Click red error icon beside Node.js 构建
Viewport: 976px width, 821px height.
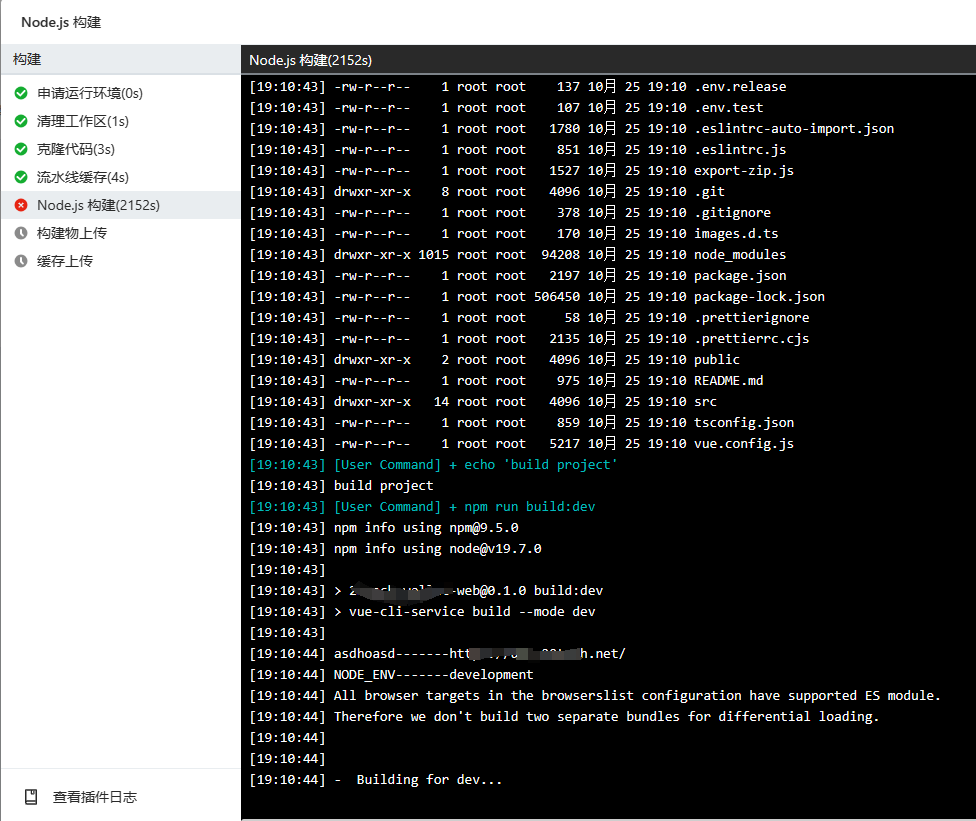(21, 205)
